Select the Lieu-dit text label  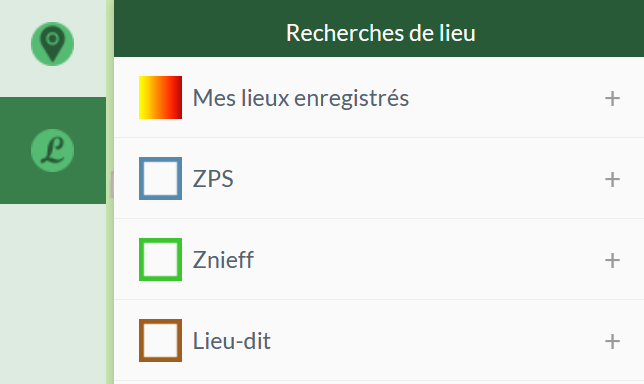point(232,340)
